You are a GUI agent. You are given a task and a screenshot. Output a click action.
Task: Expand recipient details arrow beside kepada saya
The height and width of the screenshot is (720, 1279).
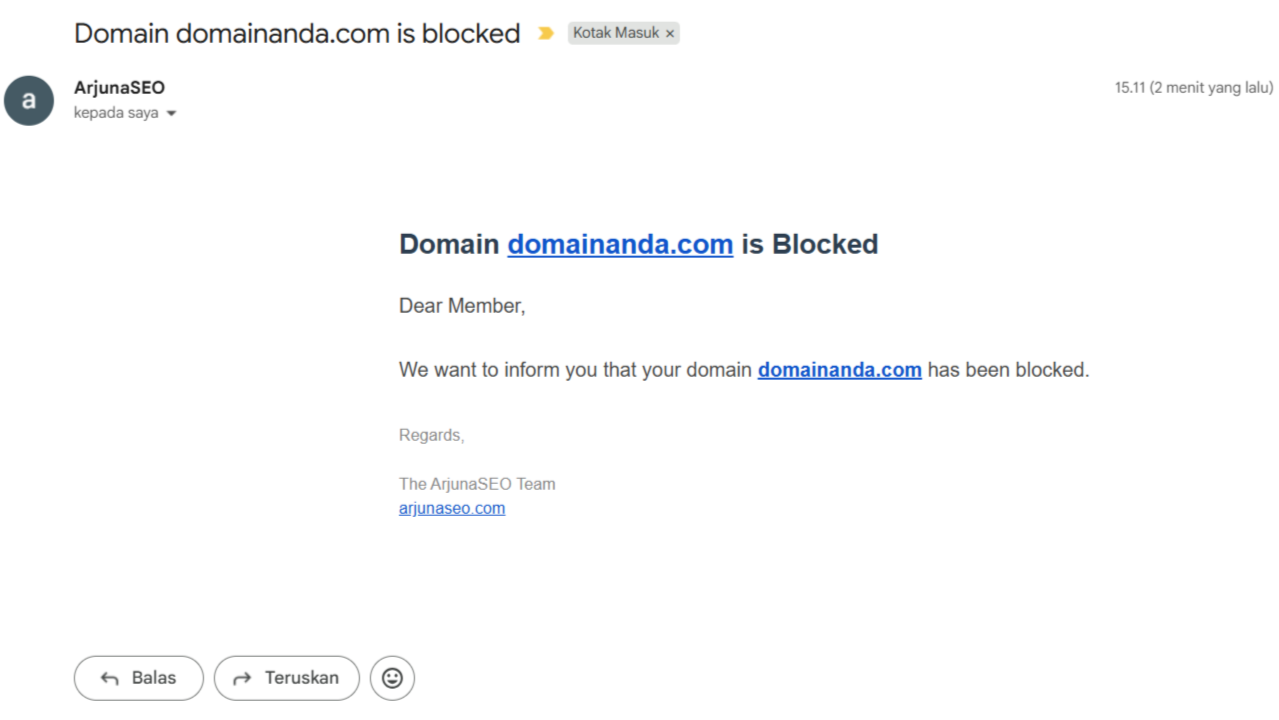(171, 114)
